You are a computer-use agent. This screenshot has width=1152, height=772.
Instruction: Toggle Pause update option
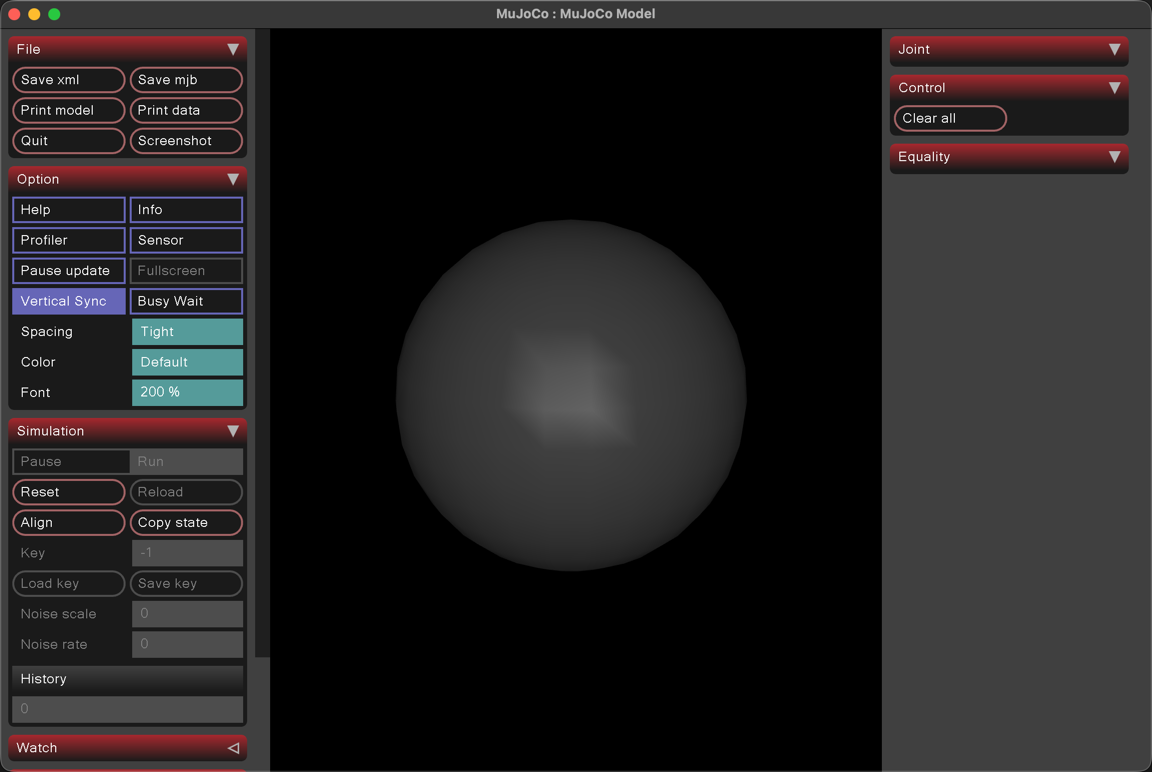68,270
